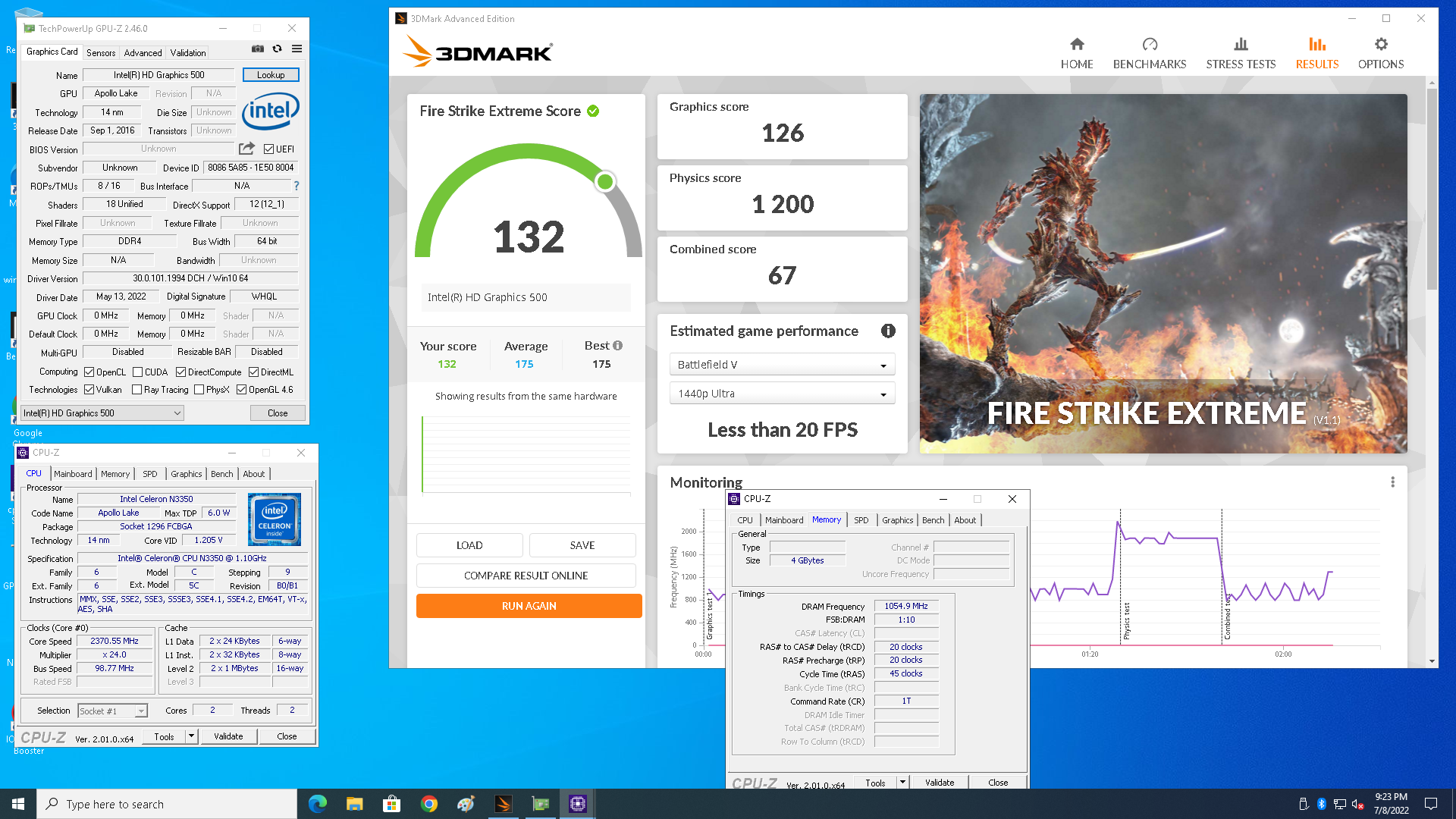Click the green validated score check icon
This screenshot has height=819, width=1456.
(593, 111)
